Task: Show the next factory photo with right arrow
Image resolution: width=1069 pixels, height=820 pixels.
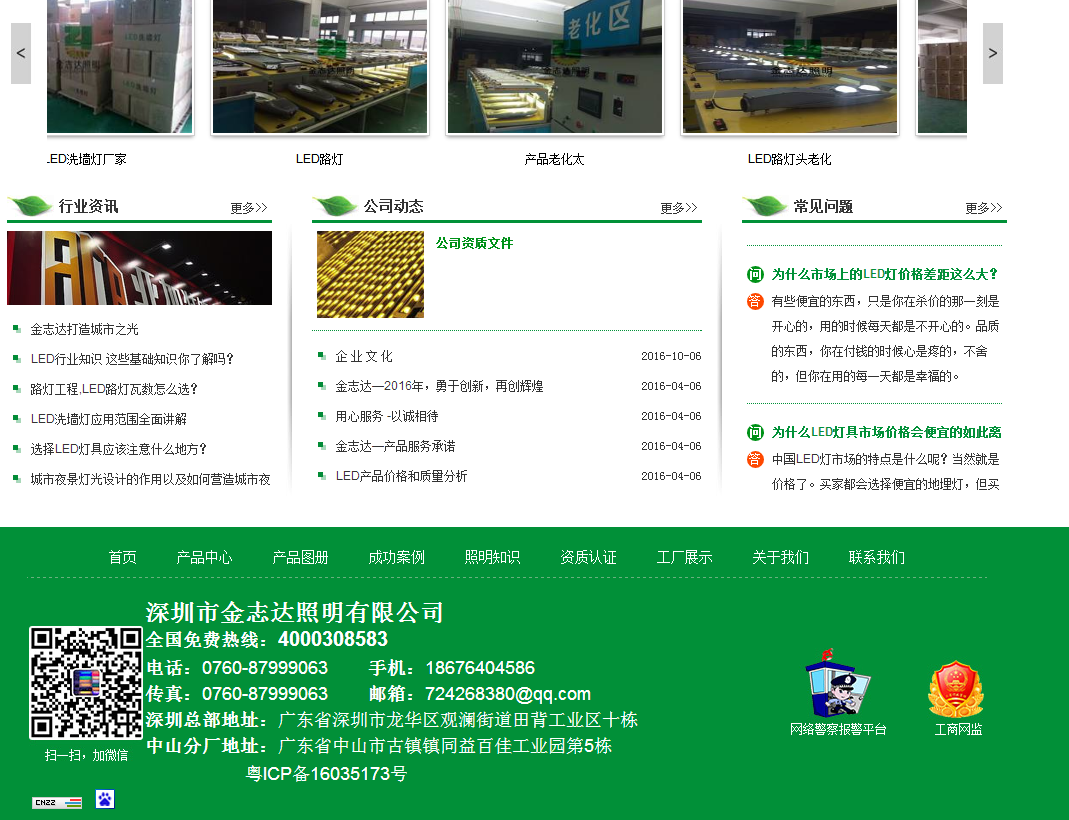Action: (x=993, y=53)
